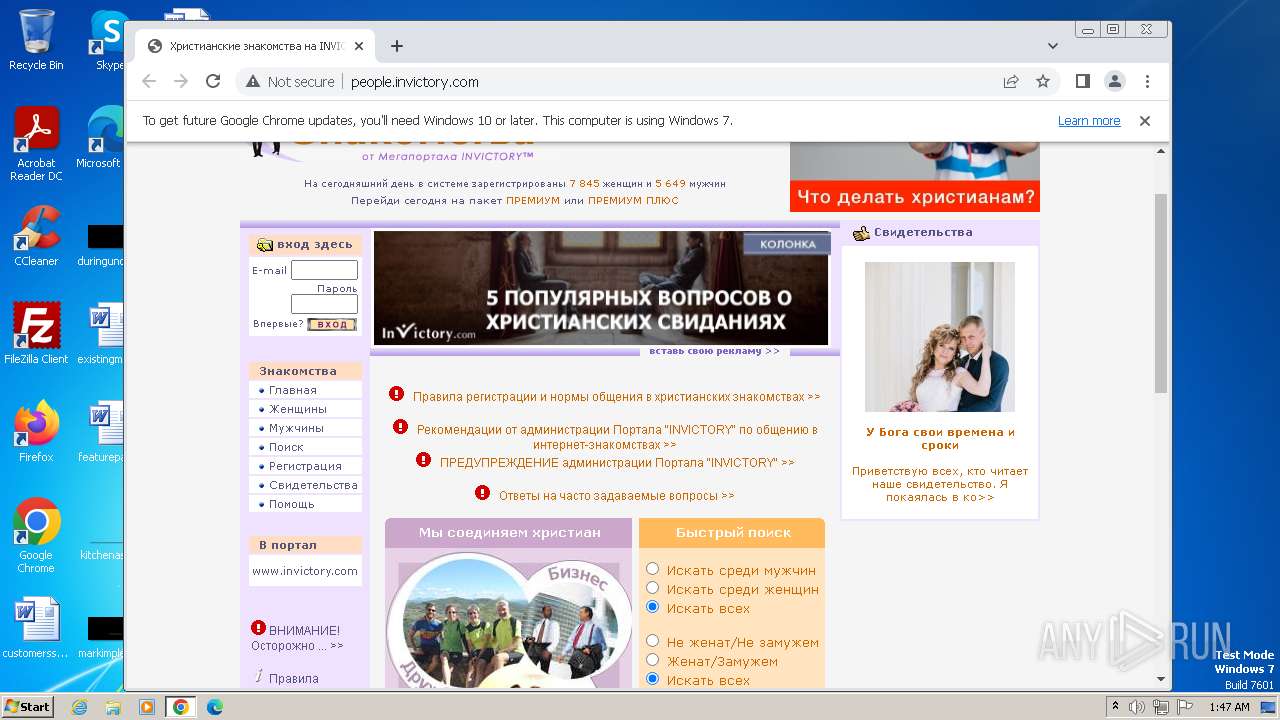Image resolution: width=1280 pixels, height=720 pixels.
Task: Open Помощь menu item
Action: pyautogui.click(x=292, y=504)
